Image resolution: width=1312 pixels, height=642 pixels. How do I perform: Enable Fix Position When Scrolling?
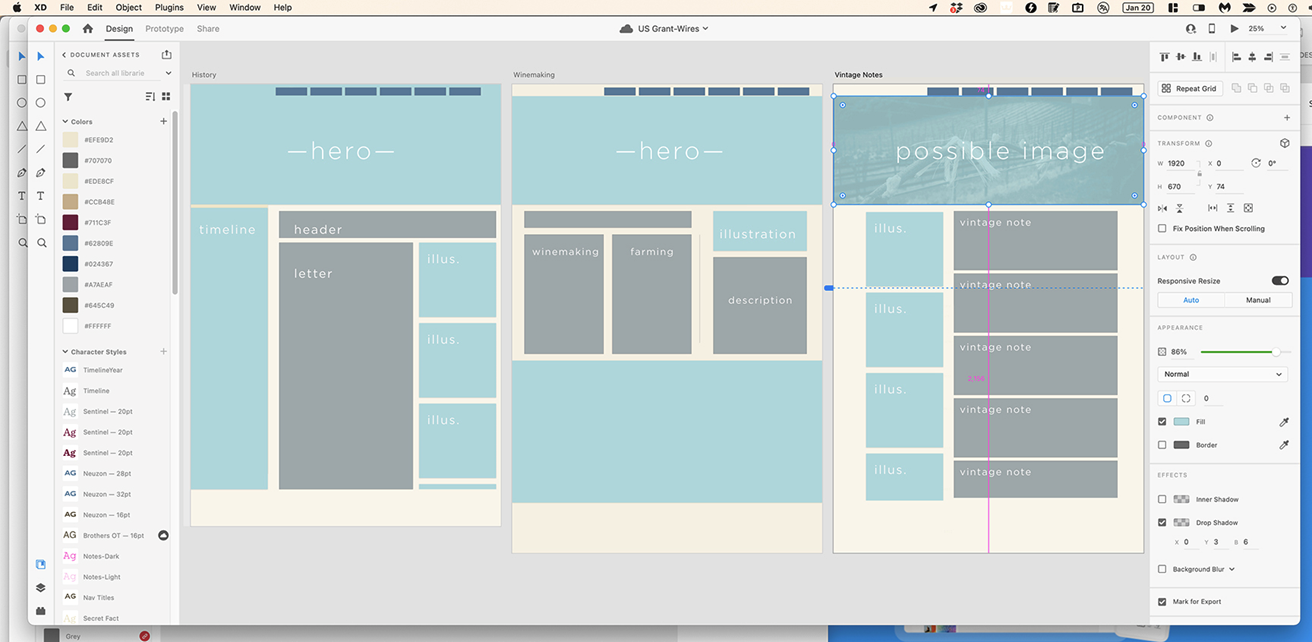click(1163, 228)
